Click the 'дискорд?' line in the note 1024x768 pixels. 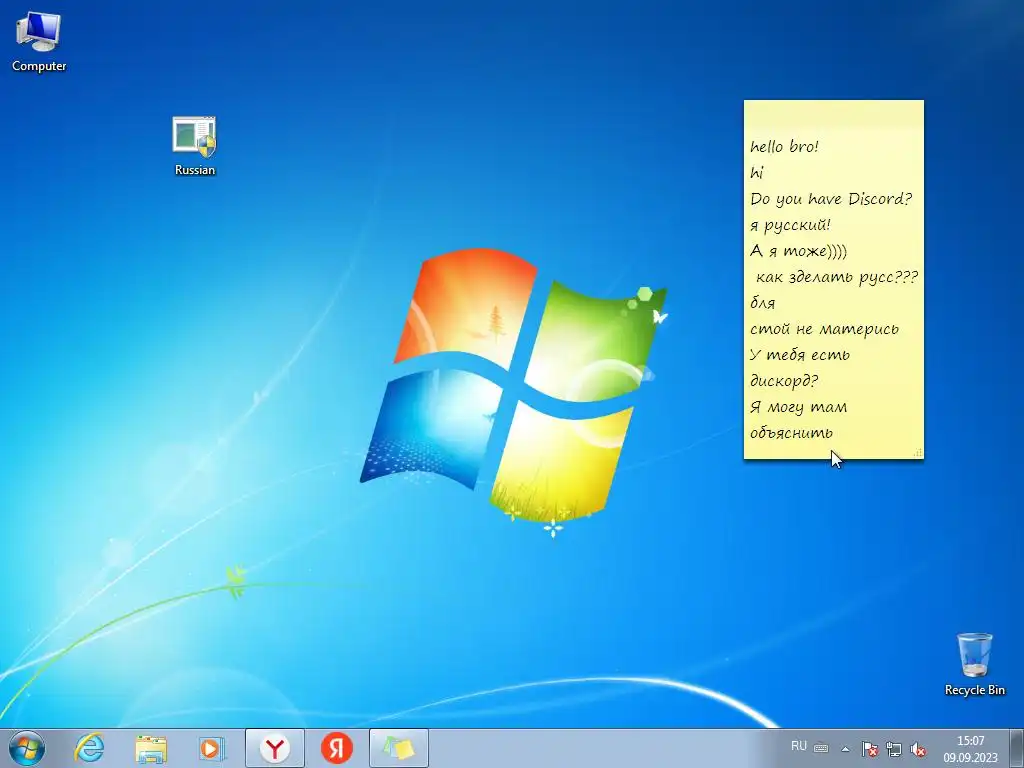click(784, 381)
